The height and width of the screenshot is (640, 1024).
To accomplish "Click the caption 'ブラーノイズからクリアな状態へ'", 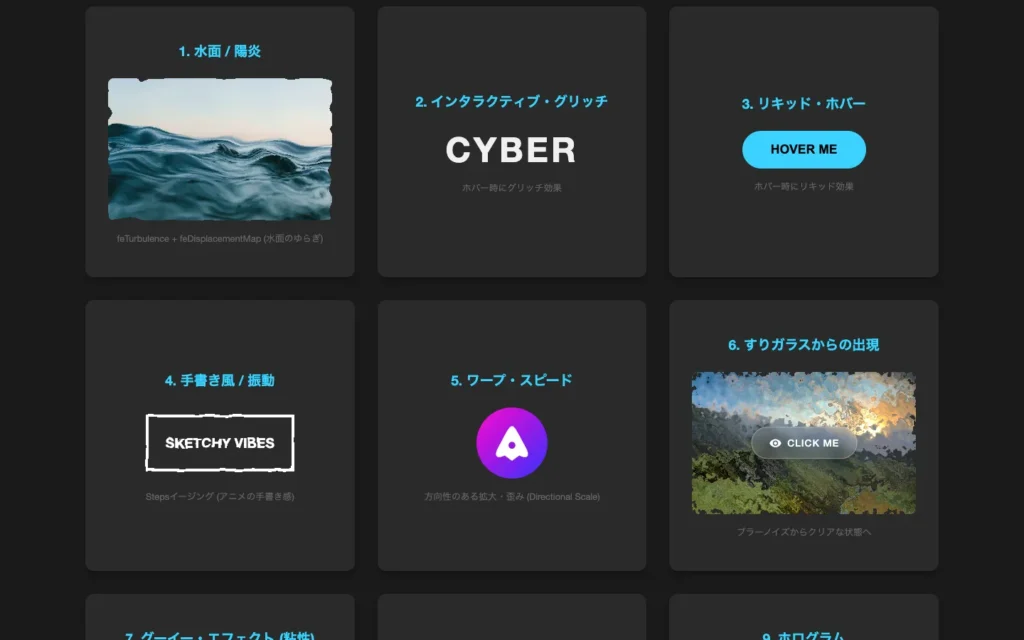I will click(x=803, y=532).
